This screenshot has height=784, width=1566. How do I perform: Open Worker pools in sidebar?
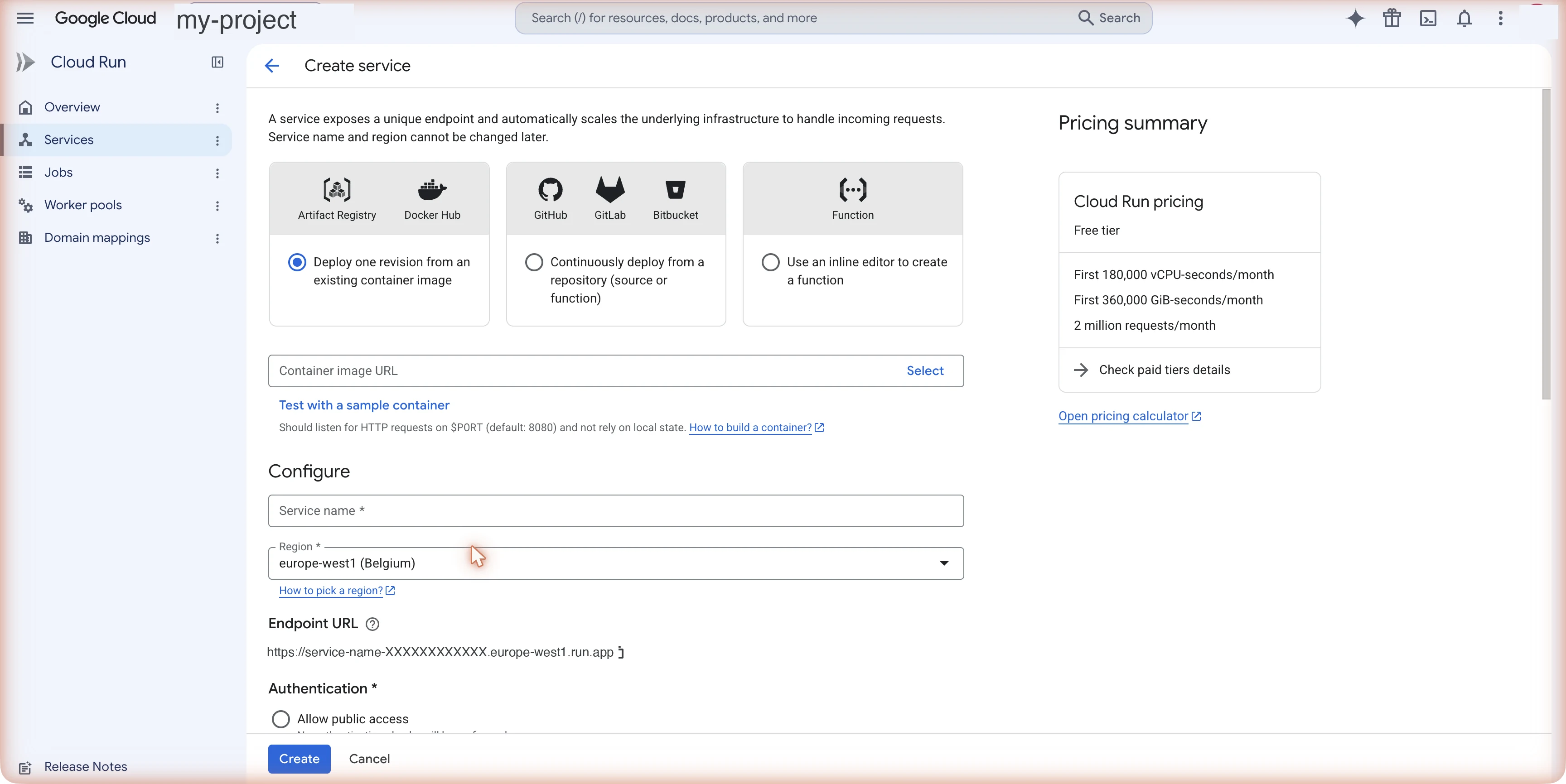[82, 206]
